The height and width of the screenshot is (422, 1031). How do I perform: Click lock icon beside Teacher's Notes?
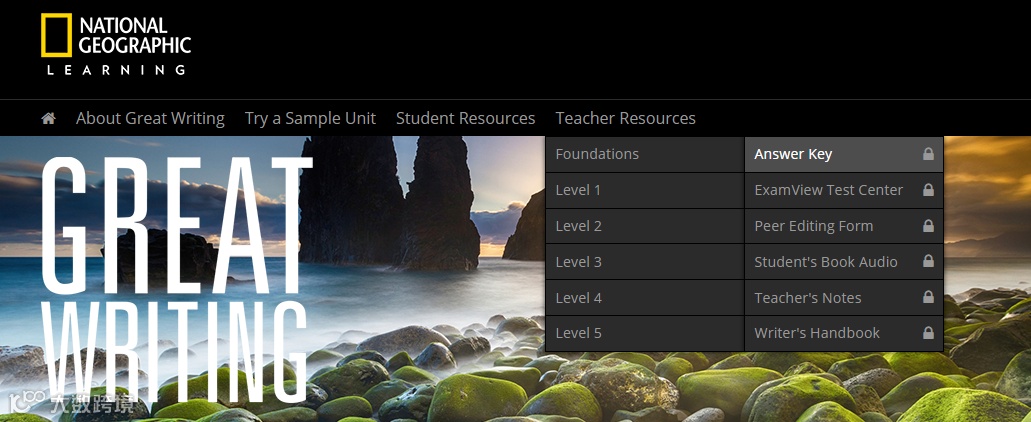(928, 298)
